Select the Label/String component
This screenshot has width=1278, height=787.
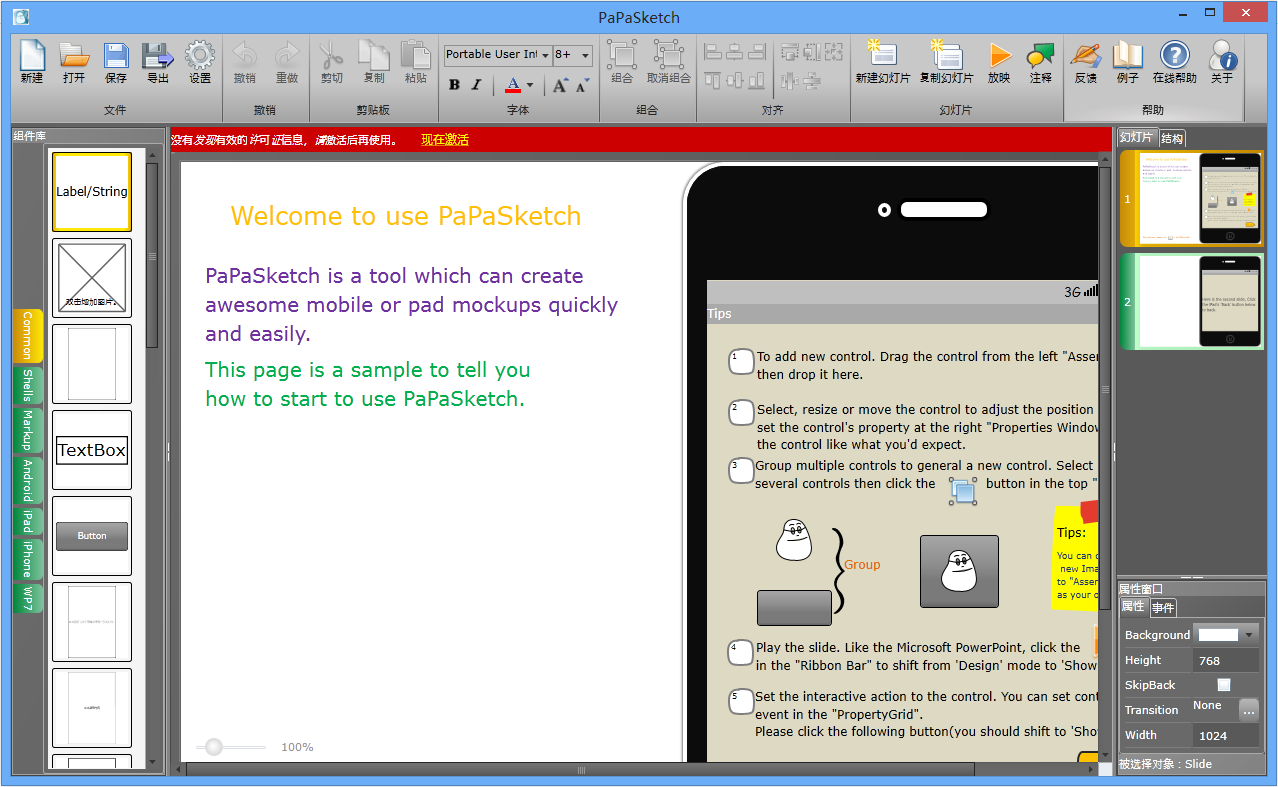pos(92,191)
